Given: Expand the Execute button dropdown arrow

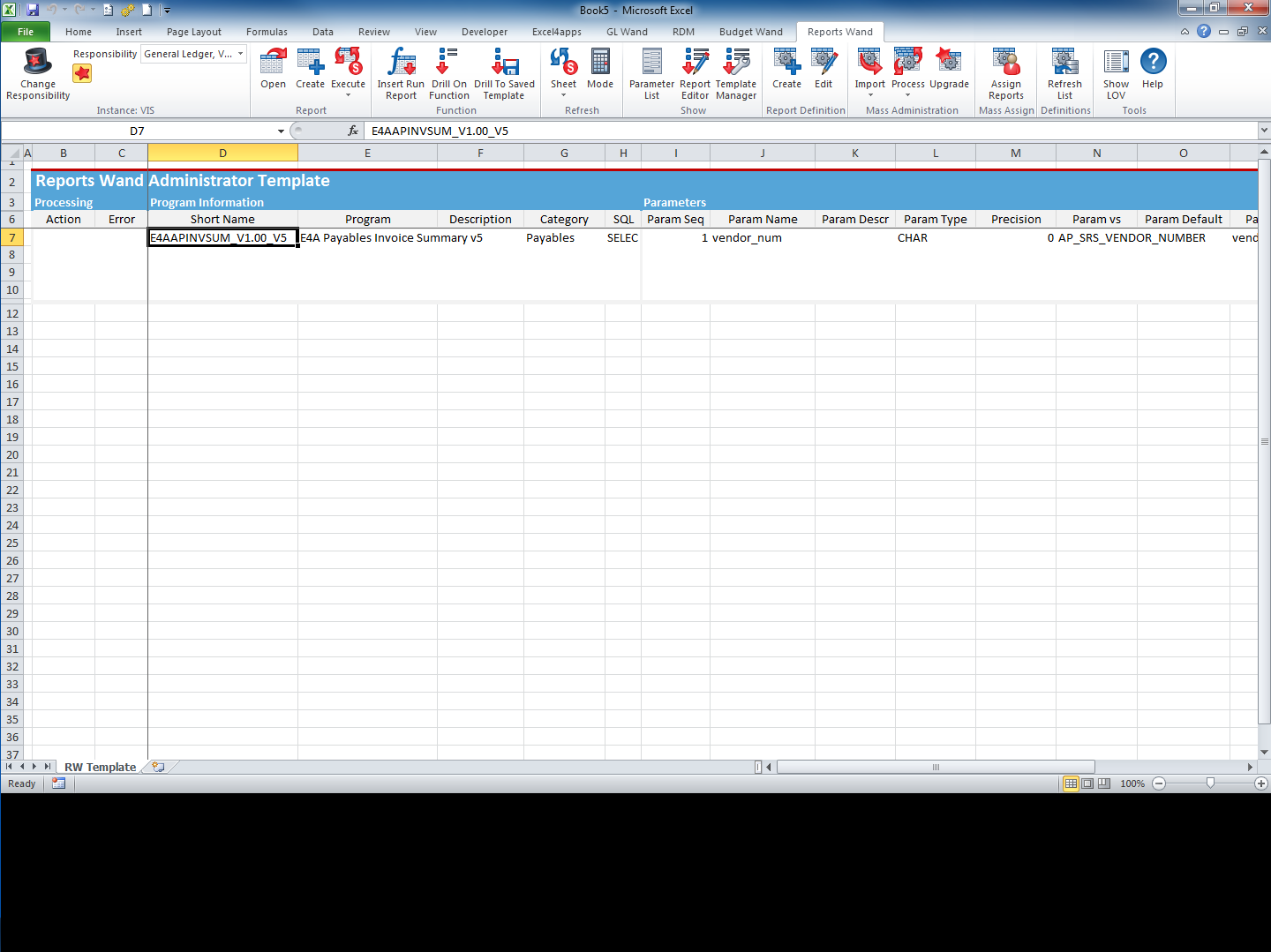Looking at the screenshot, I should coord(348,95).
